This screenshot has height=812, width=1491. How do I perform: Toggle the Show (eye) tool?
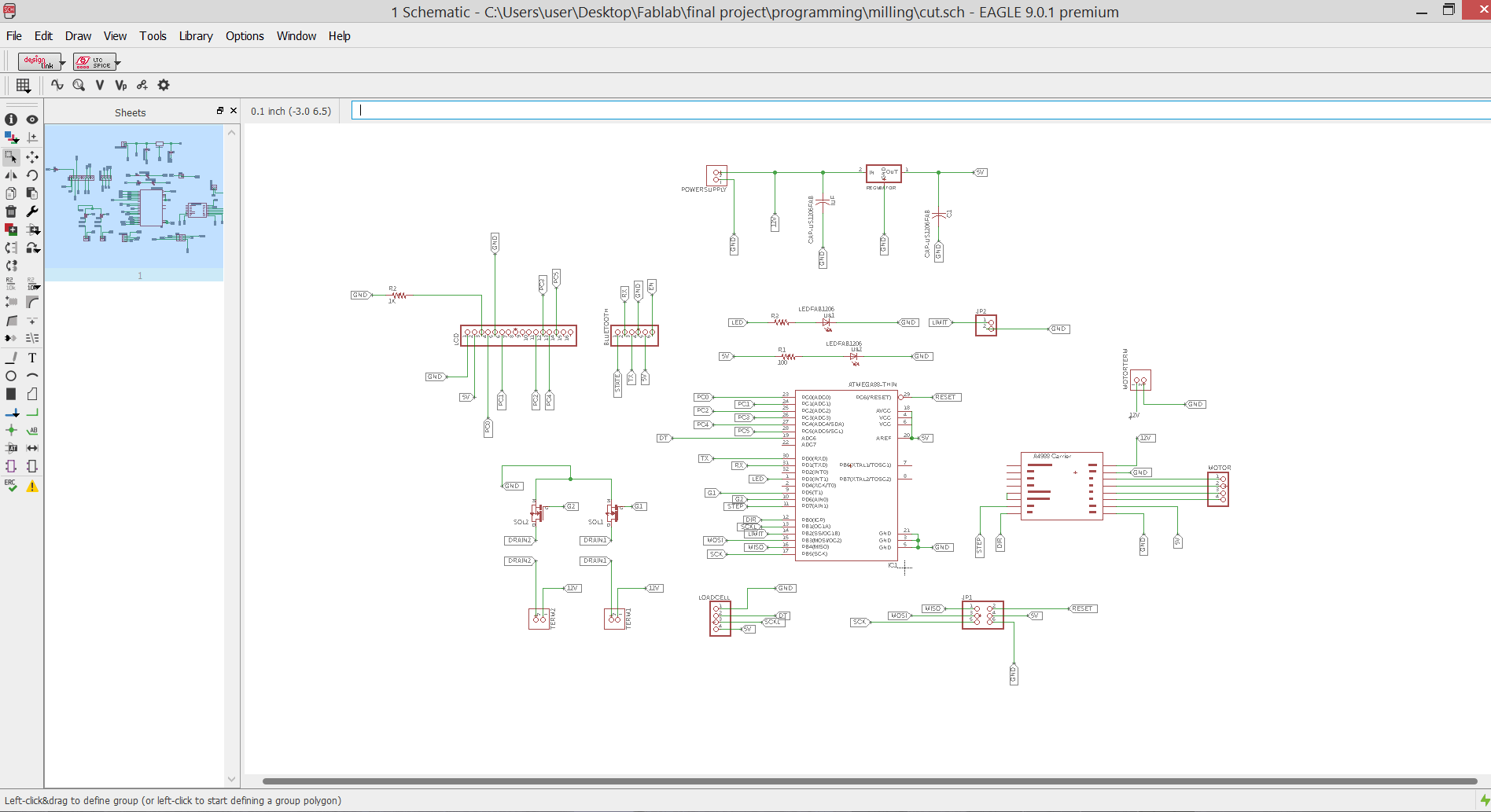click(32, 119)
